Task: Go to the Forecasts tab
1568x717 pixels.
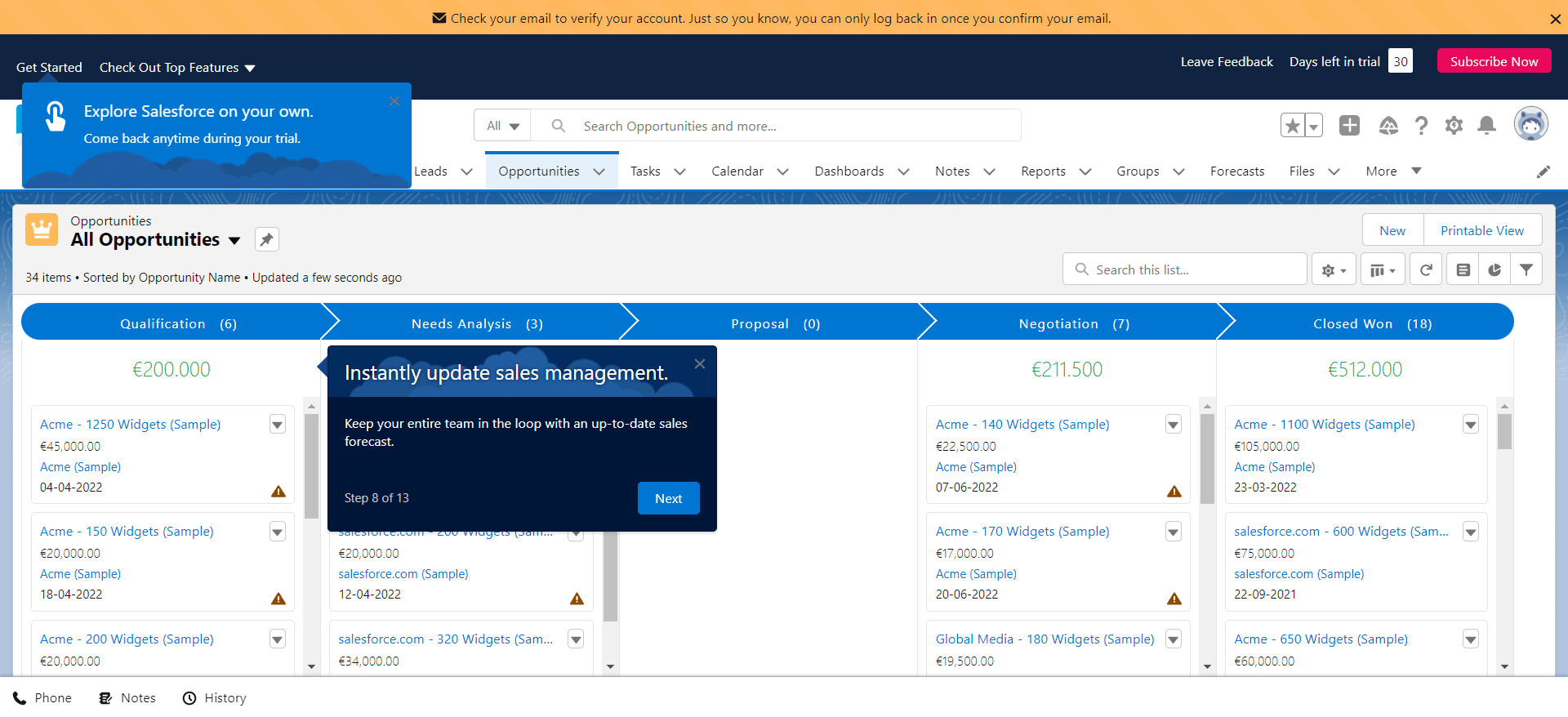Action: click(x=1237, y=171)
